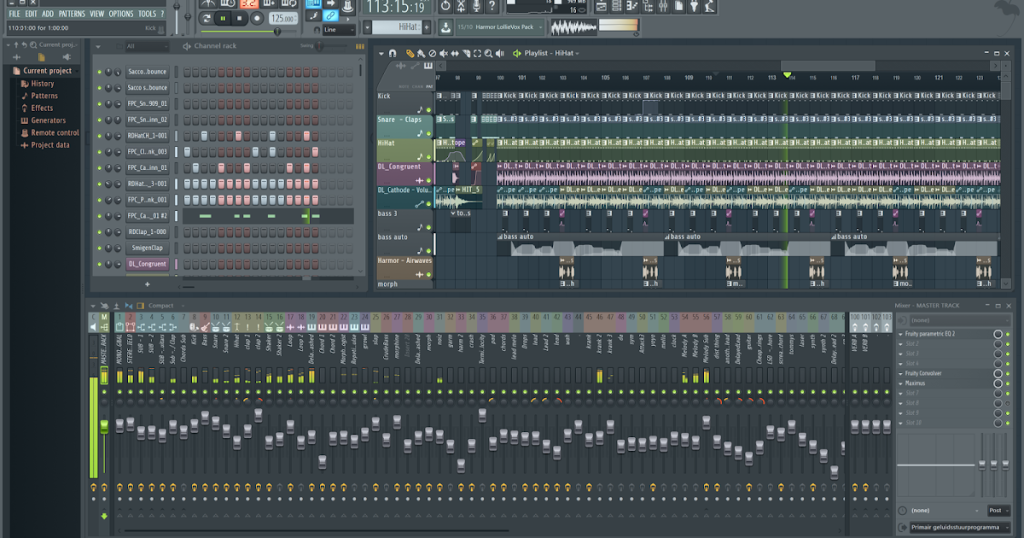This screenshot has width=1024, height=538.
Task: Select the DL_Congruent channel button
Action: [x=147, y=264]
